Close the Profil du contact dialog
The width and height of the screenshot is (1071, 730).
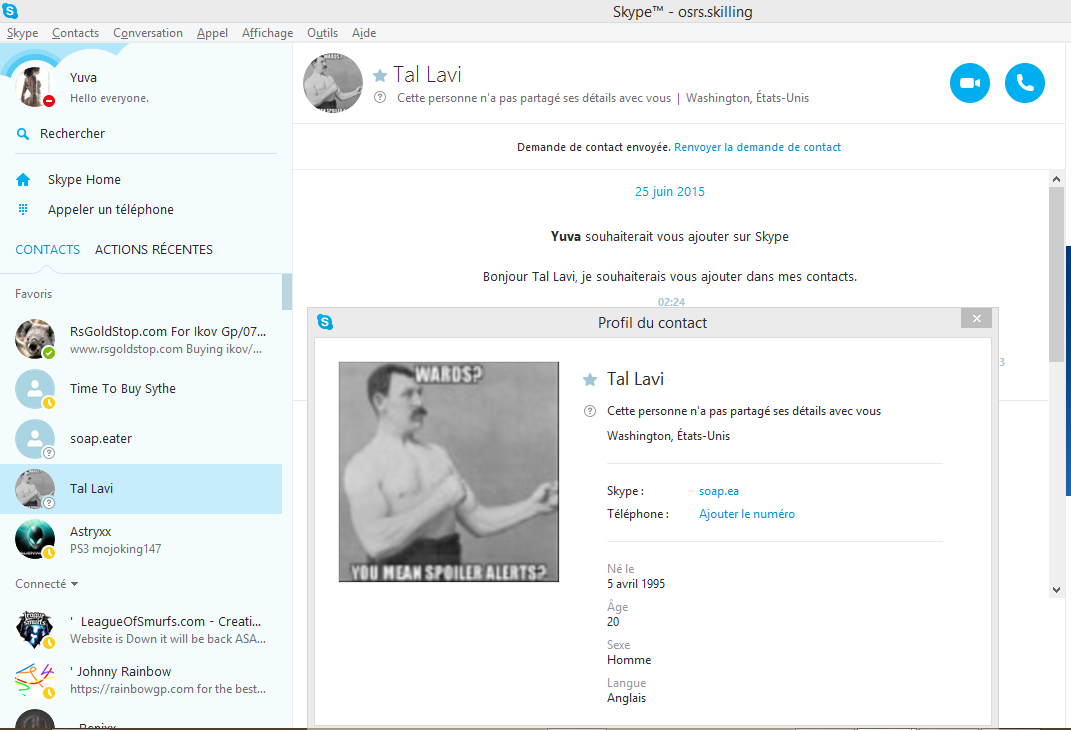976,318
